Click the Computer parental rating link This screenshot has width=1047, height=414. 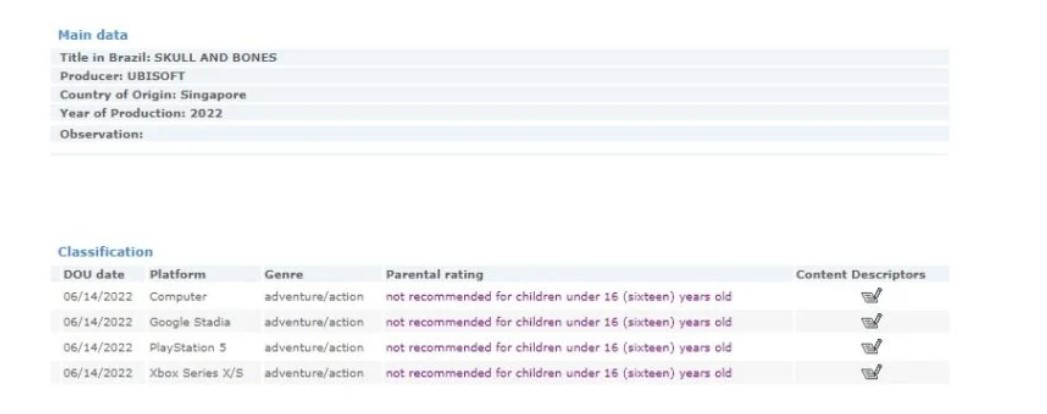pyautogui.click(x=558, y=297)
